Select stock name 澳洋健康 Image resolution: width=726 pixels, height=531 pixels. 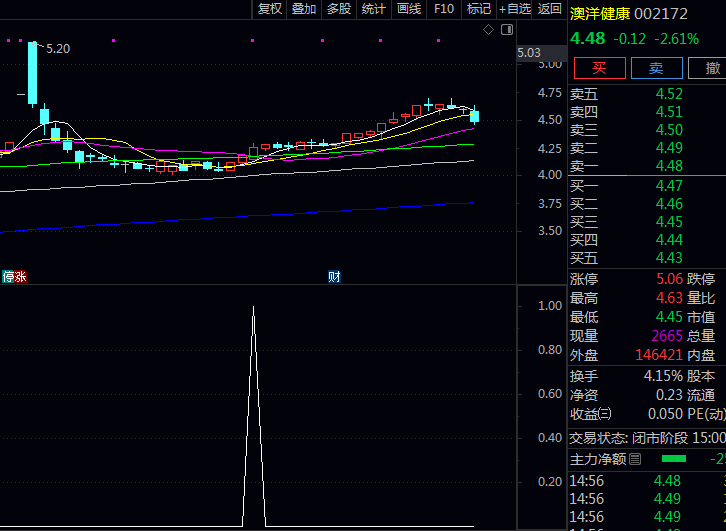[x=600, y=14]
